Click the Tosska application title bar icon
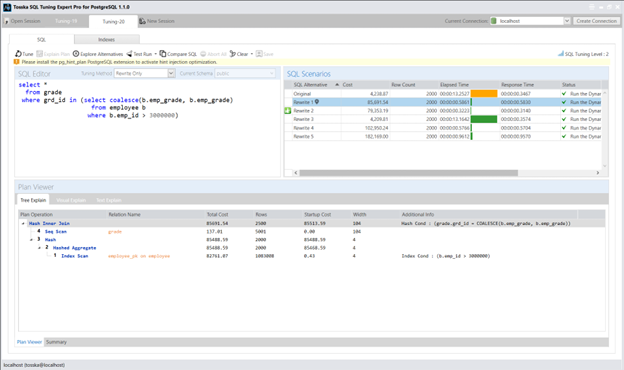 tap(7, 7)
